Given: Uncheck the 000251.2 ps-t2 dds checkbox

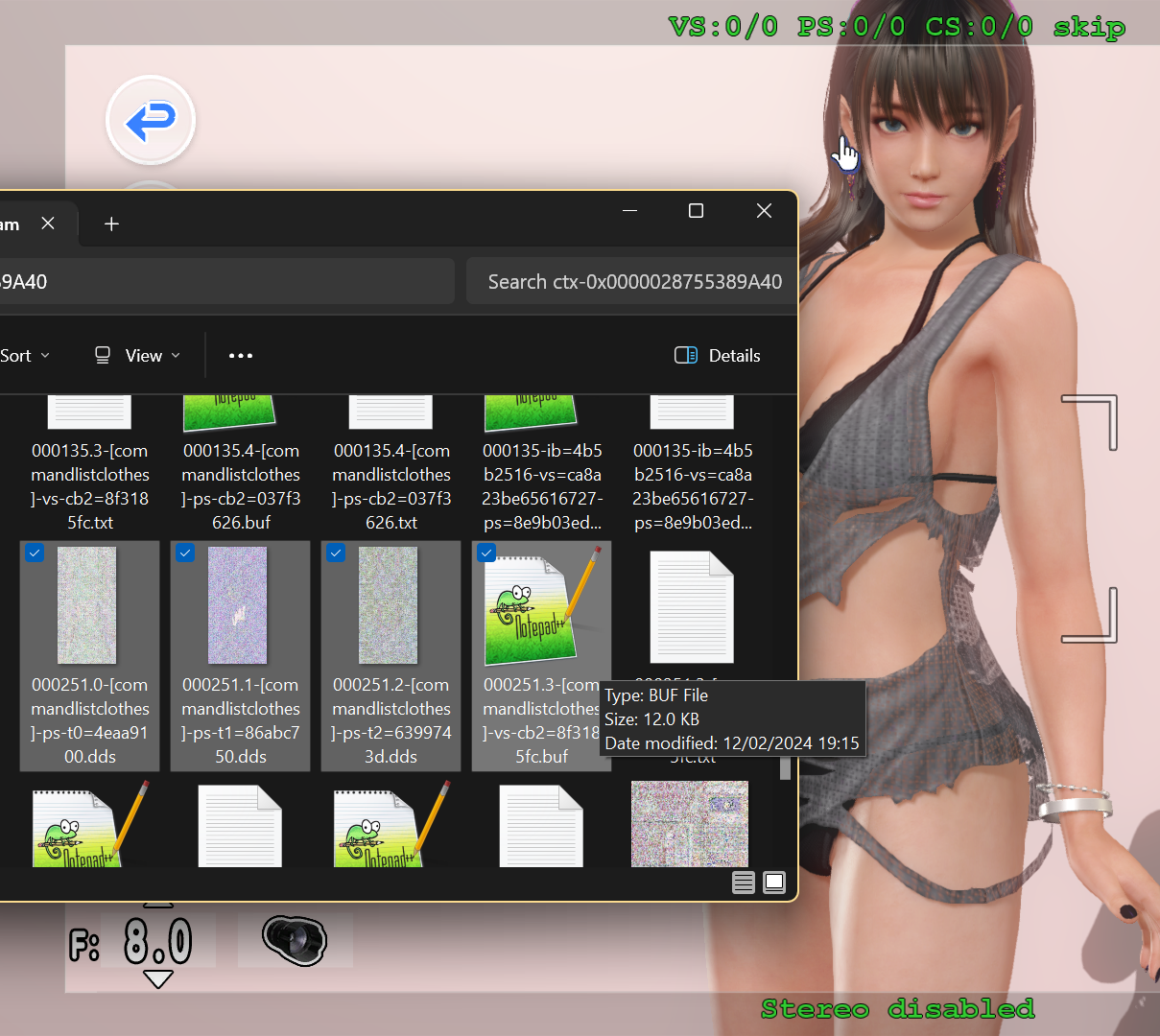Looking at the screenshot, I should (336, 553).
